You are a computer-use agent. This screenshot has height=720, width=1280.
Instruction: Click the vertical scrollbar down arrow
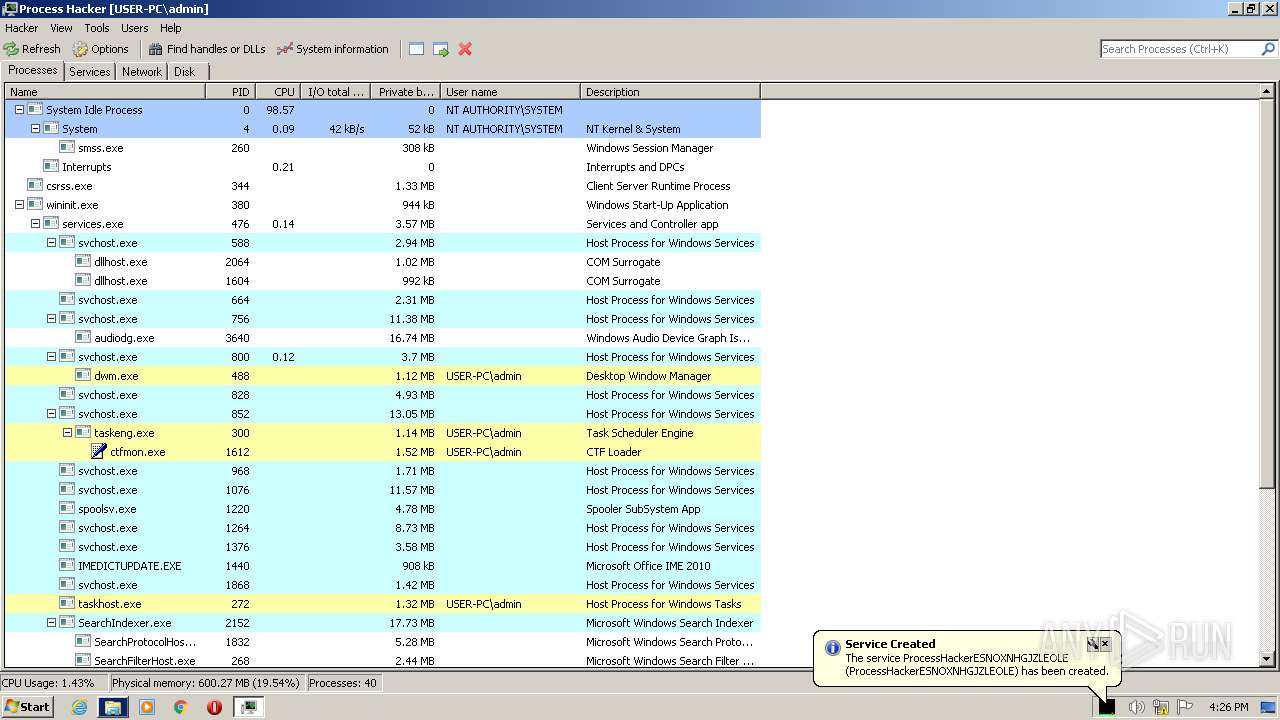[x=1268, y=660]
